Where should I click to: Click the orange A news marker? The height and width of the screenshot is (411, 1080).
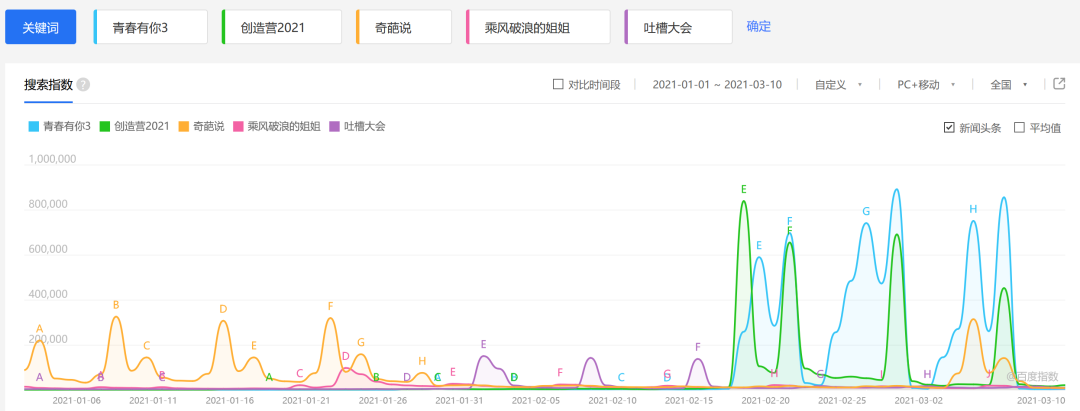pos(39,328)
